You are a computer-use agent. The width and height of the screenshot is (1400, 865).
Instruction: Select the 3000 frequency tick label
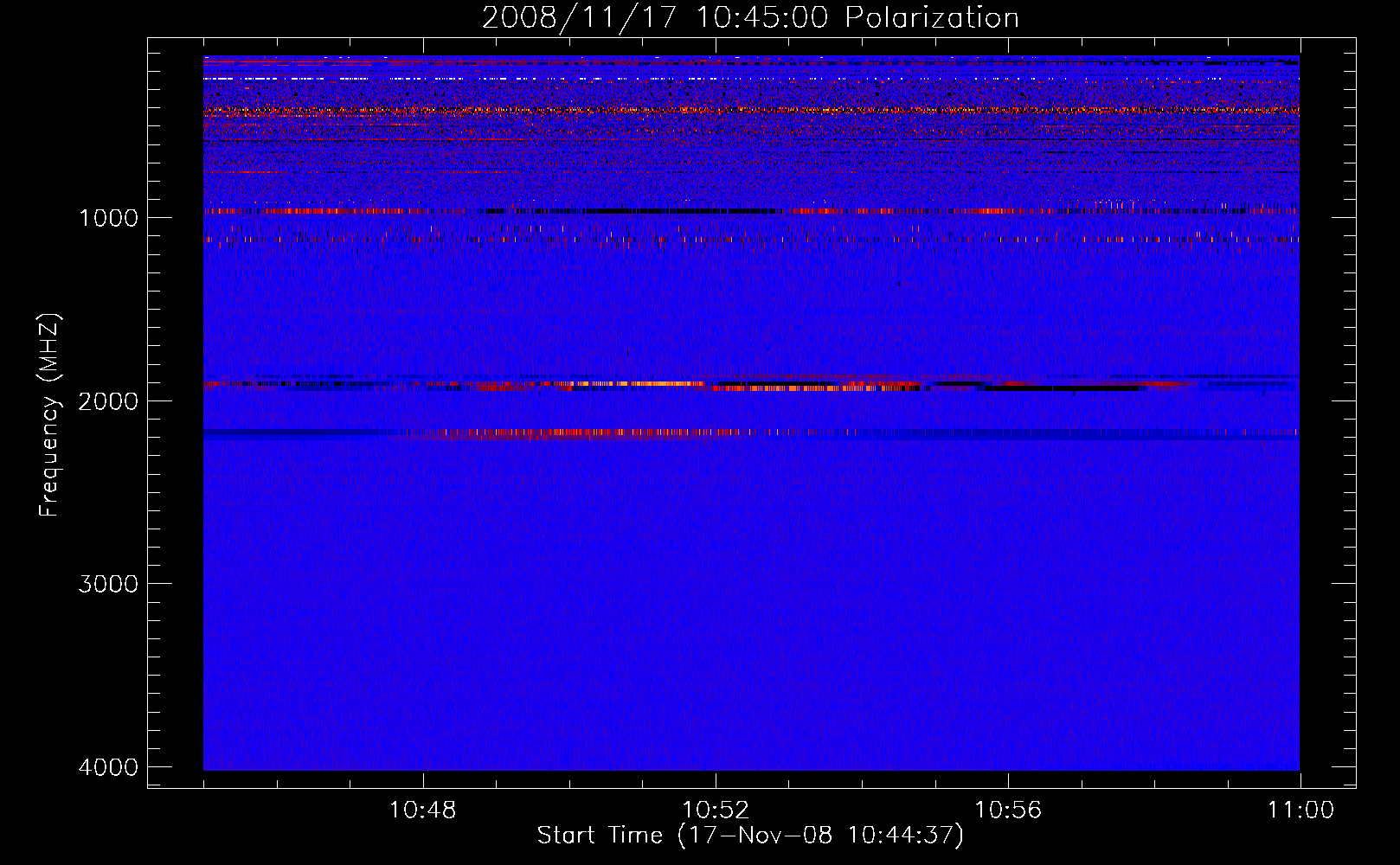tap(108, 584)
